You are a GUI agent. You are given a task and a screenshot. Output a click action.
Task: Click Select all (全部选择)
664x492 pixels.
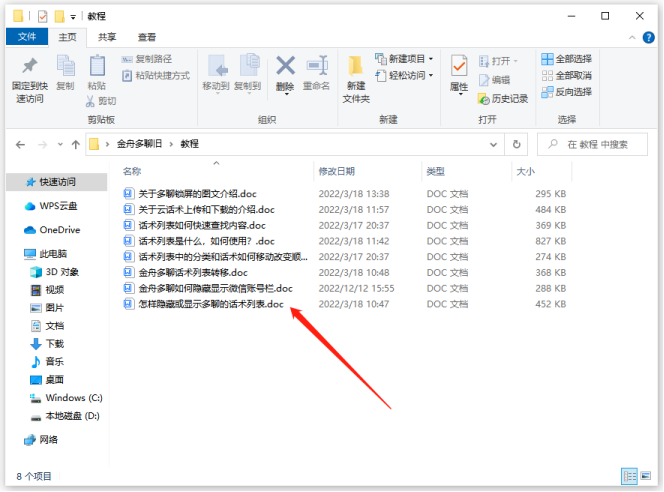(x=567, y=59)
